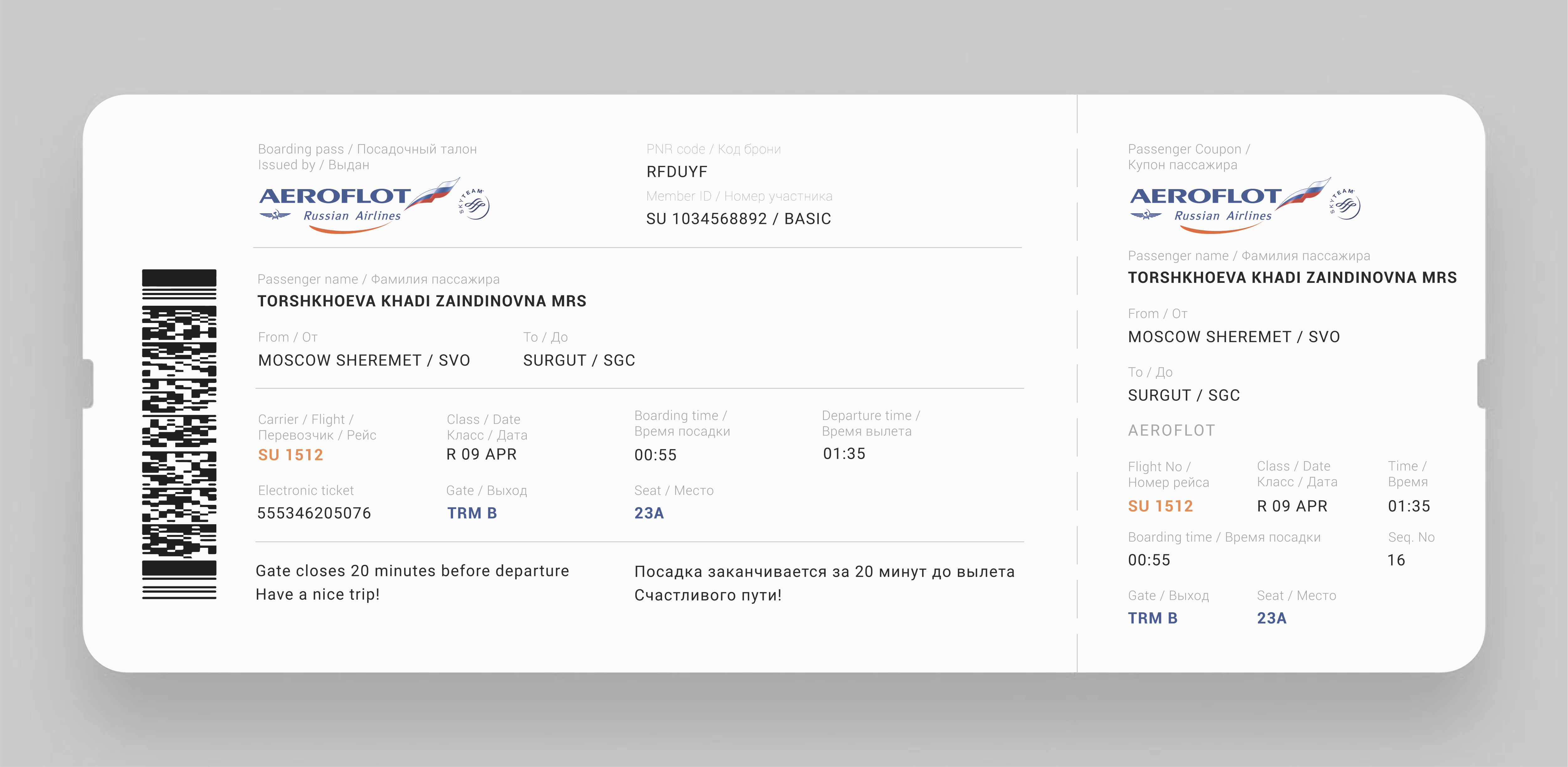Click seat 23A on the main pass
The image size is (1568, 767).
point(649,513)
